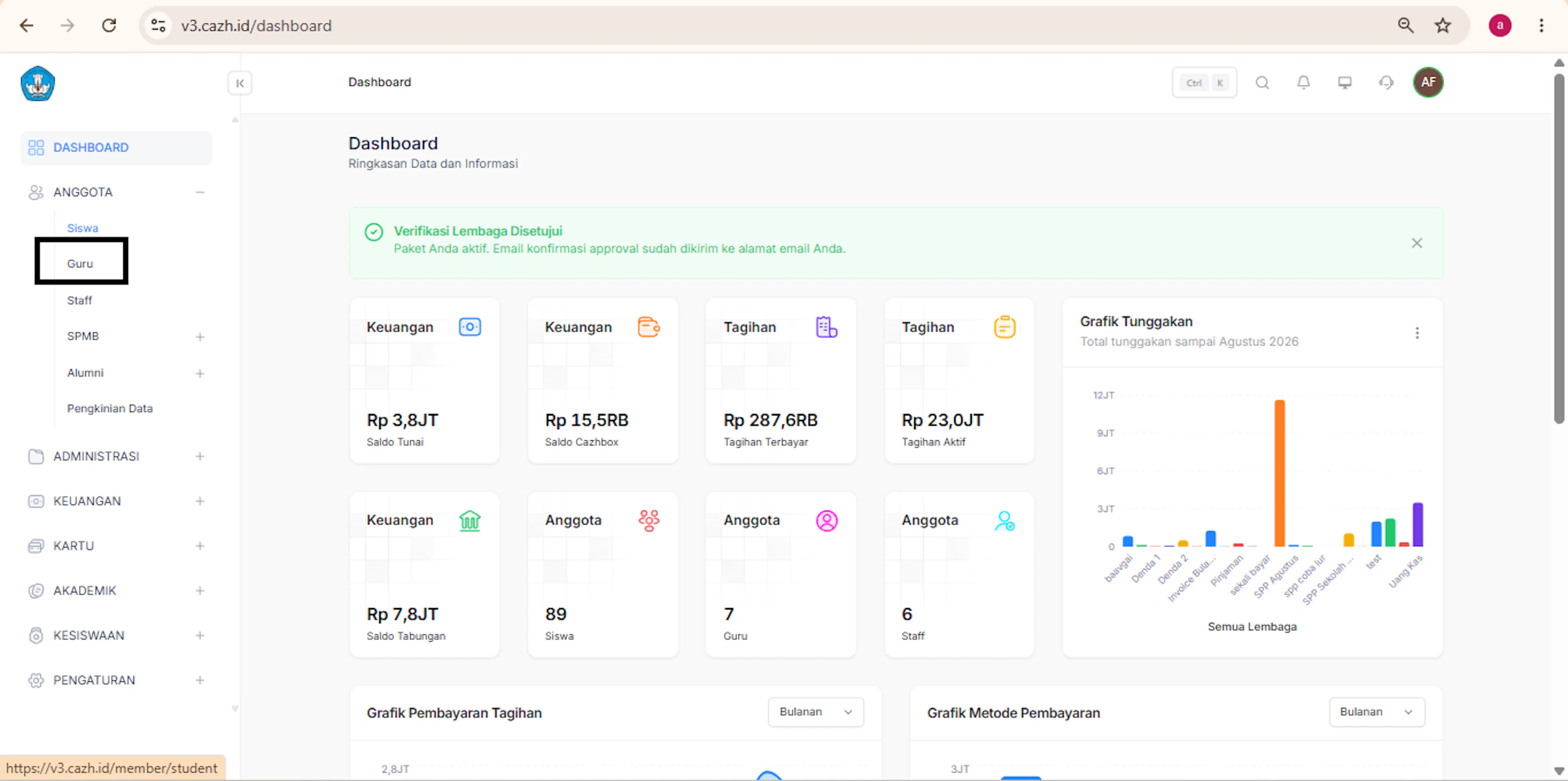This screenshot has width=1568, height=781.
Task: Open Bulanan dropdown for Grafik Pembayaran Tagihan
Action: 816,712
